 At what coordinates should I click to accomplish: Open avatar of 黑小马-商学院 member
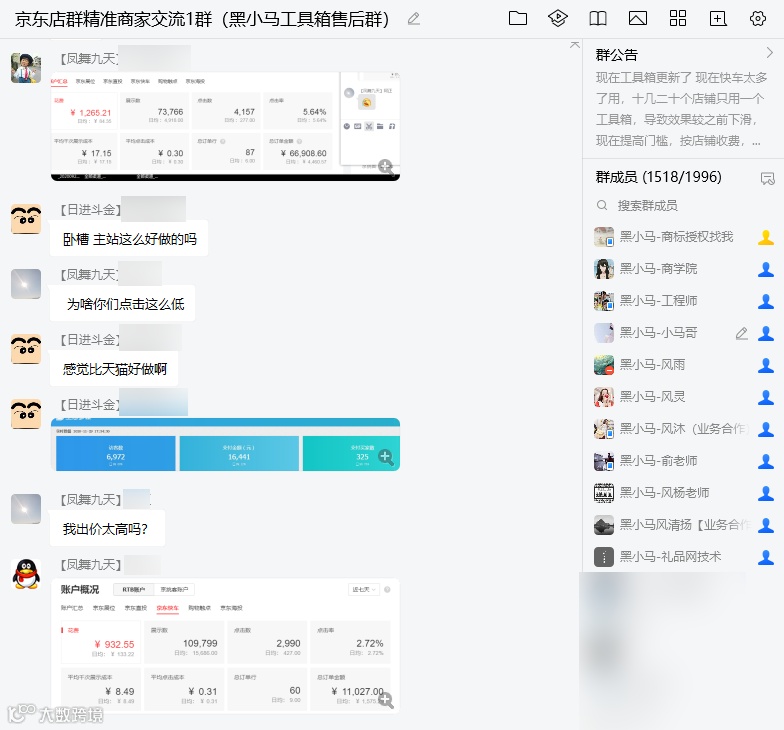(x=604, y=269)
